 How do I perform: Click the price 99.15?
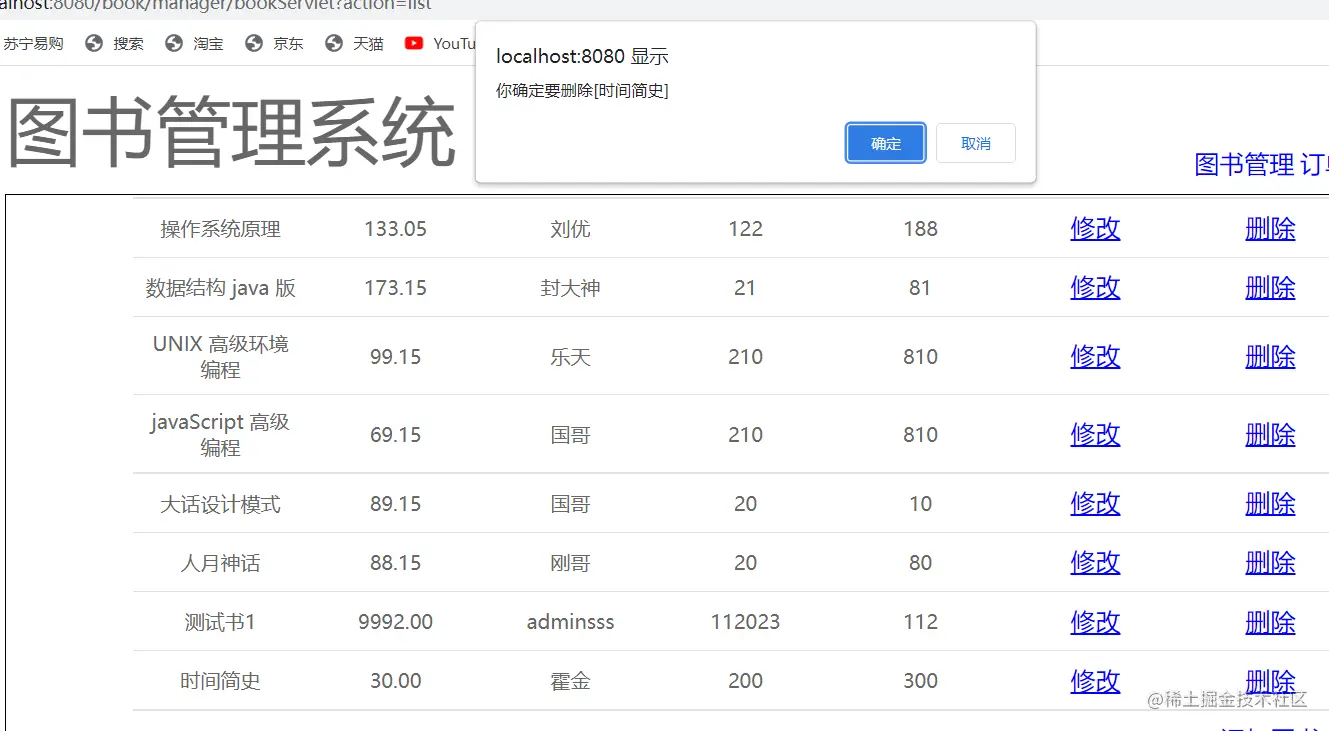click(x=395, y=357)
